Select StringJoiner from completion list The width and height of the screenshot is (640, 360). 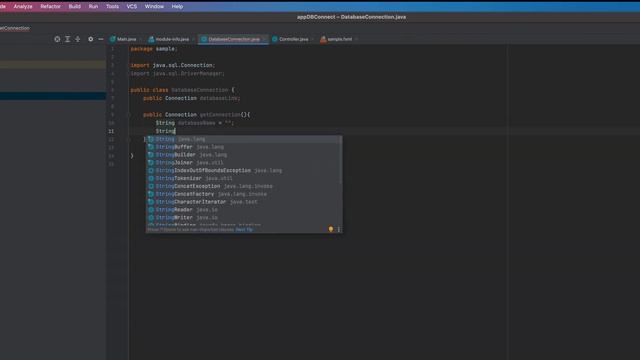(244, 162)
